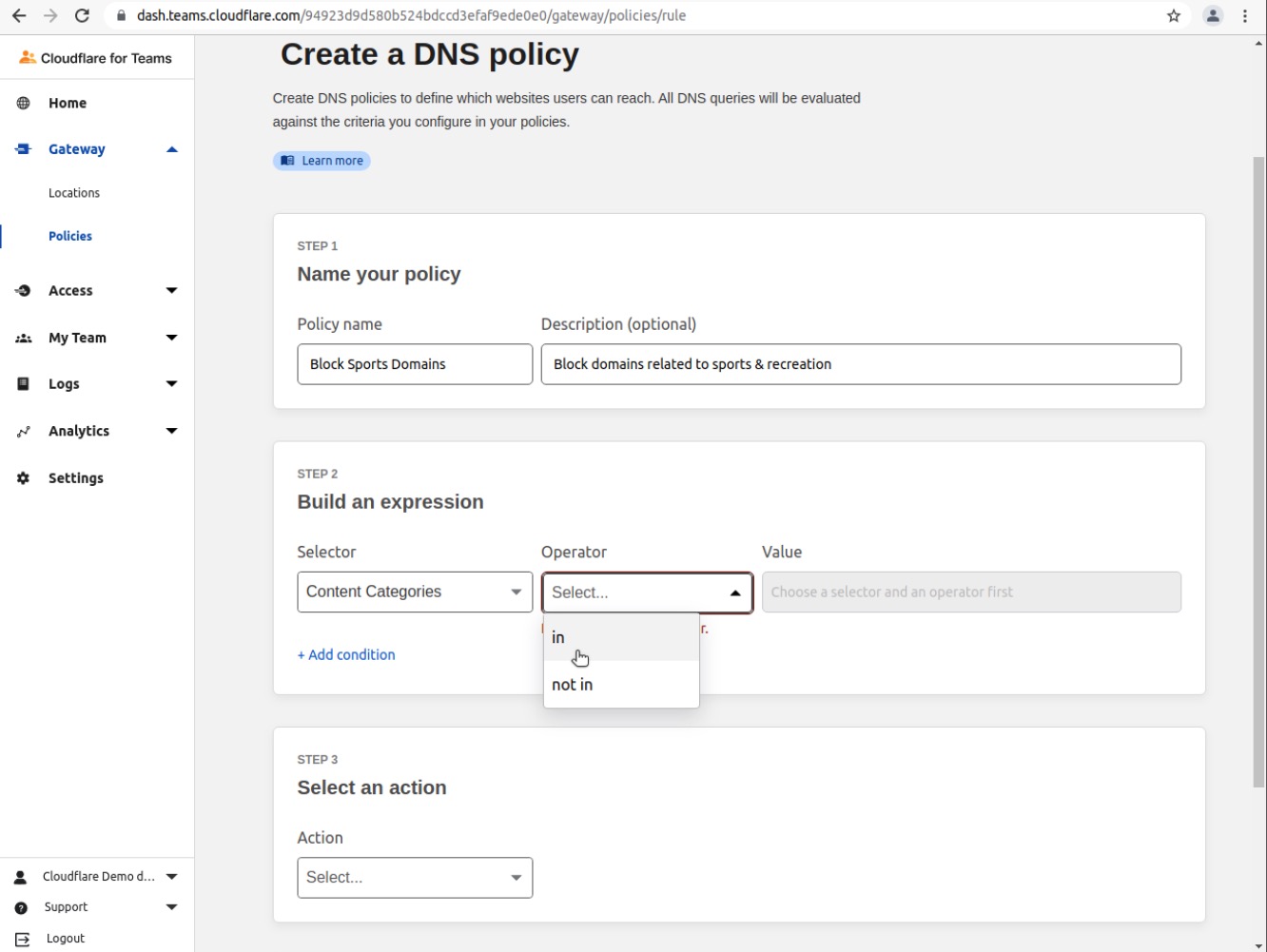The height and width of the screenshot is (952, 1267).
Task: Click the page vertical scrollbar
Action: (x=1259, y=473)
